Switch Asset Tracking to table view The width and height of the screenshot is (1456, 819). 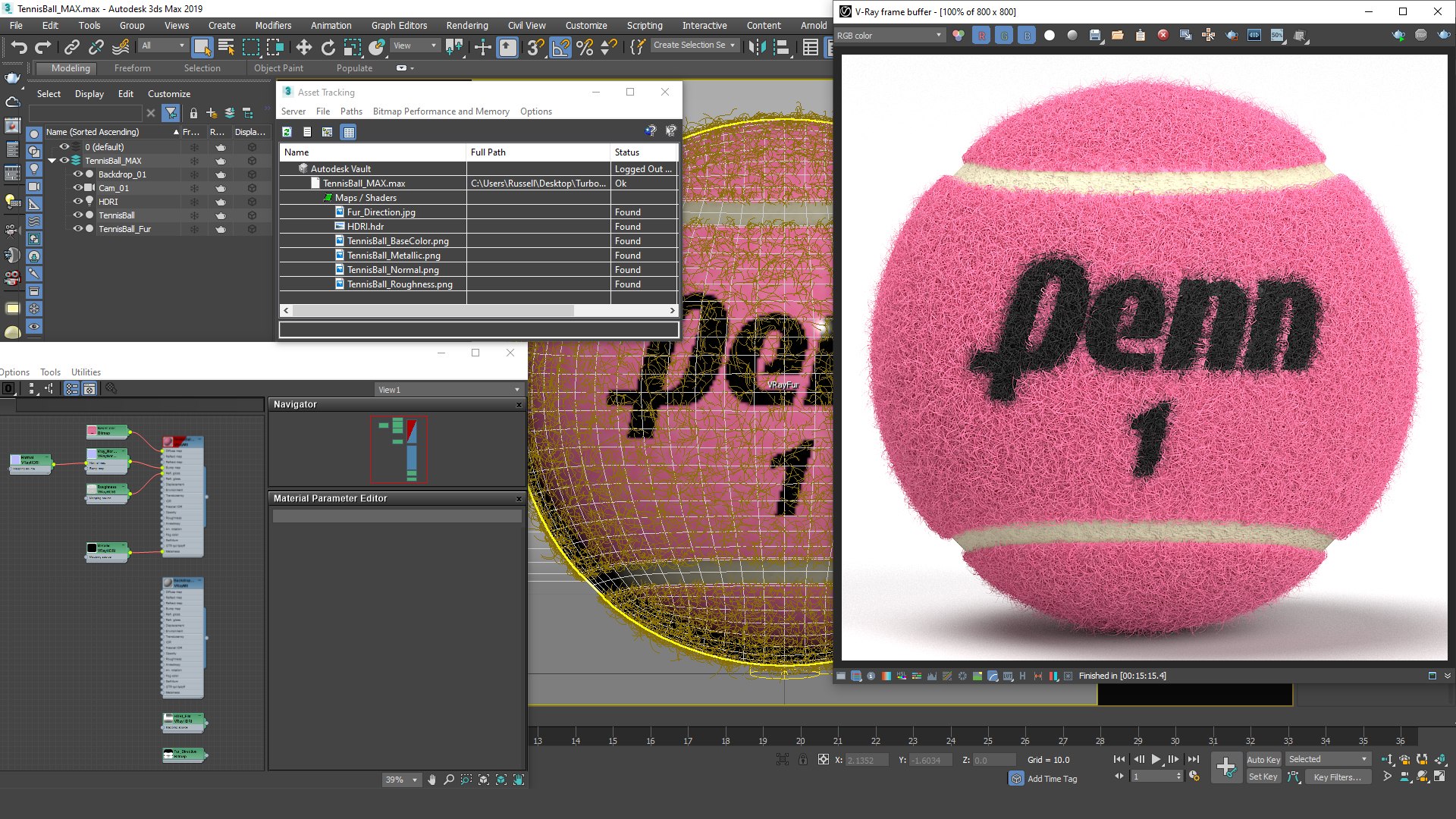pyautogui.click(x=349, y=132)
